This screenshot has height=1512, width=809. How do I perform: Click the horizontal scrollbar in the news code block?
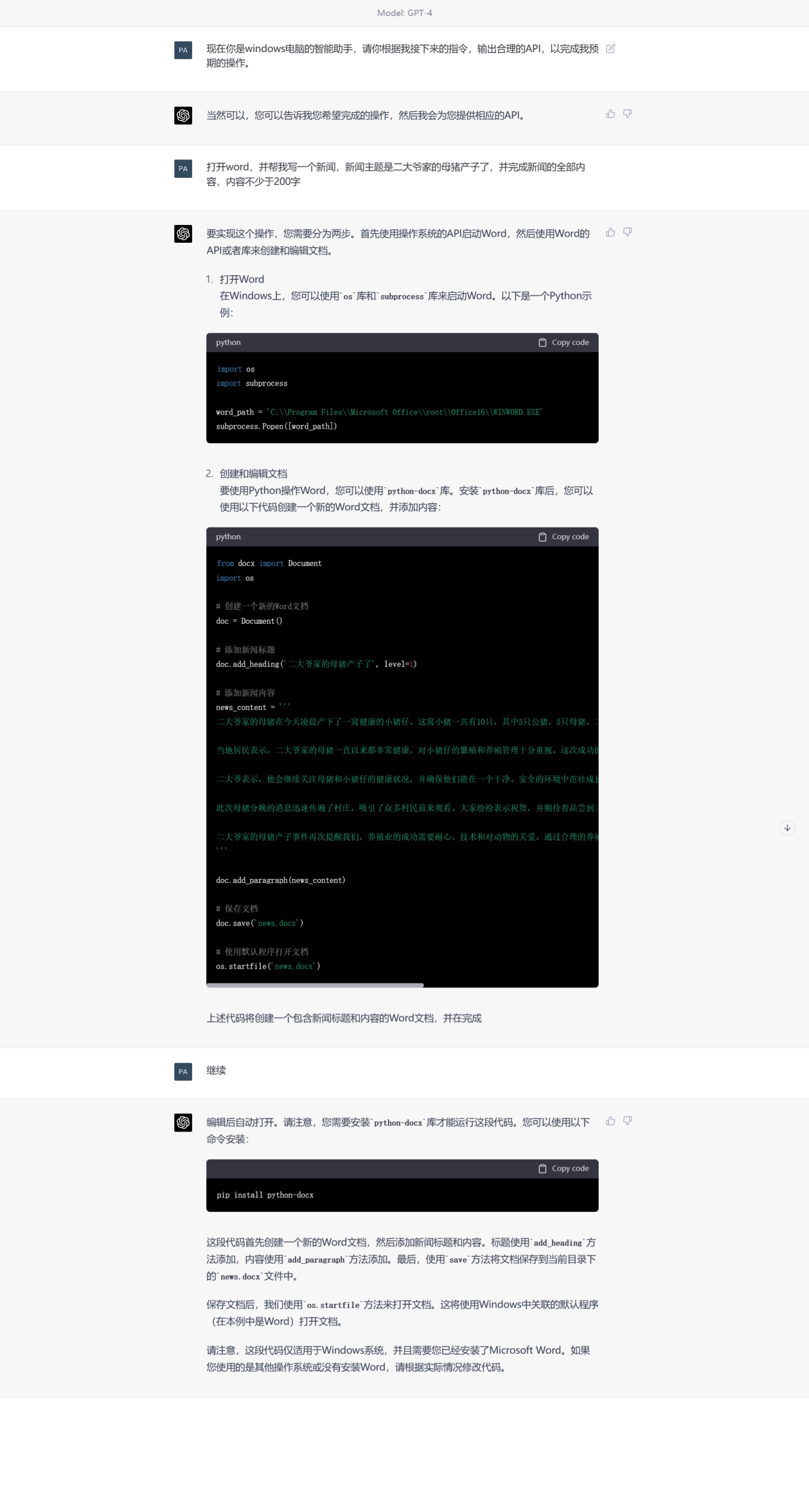[x=315, y=985]
